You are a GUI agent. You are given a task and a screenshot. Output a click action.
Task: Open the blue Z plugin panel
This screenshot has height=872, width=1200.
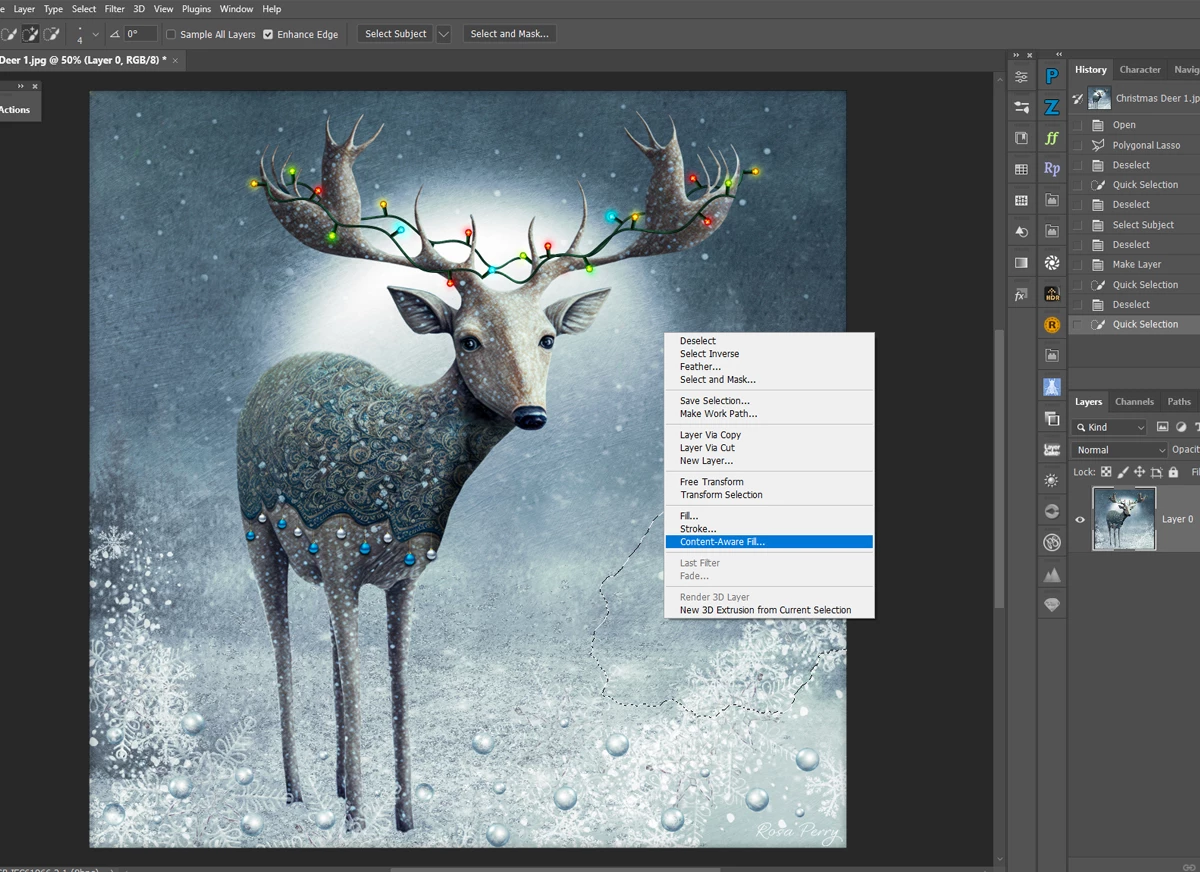tap(1052, 107)
